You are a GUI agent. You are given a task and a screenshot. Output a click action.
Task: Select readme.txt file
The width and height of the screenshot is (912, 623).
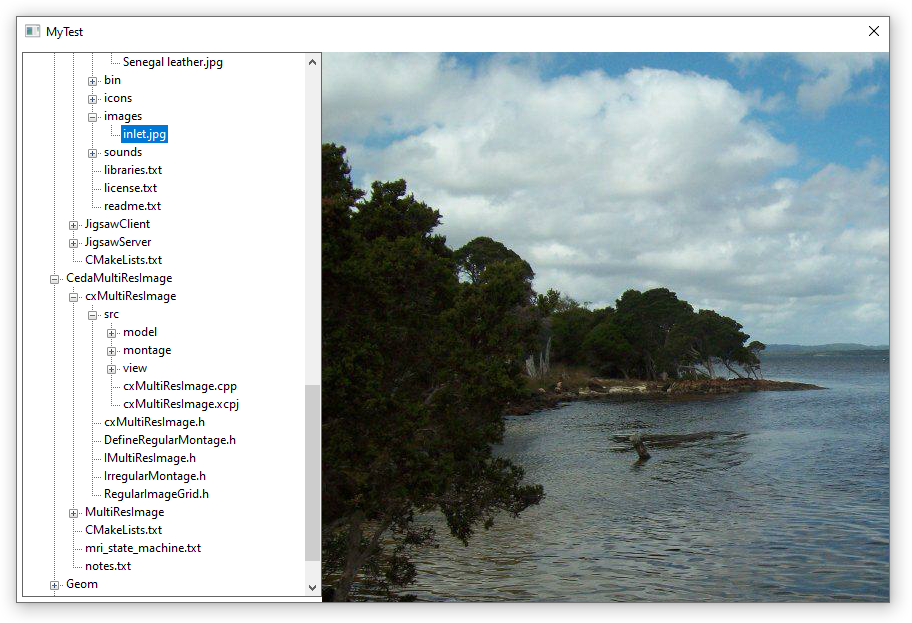[132, 206]
